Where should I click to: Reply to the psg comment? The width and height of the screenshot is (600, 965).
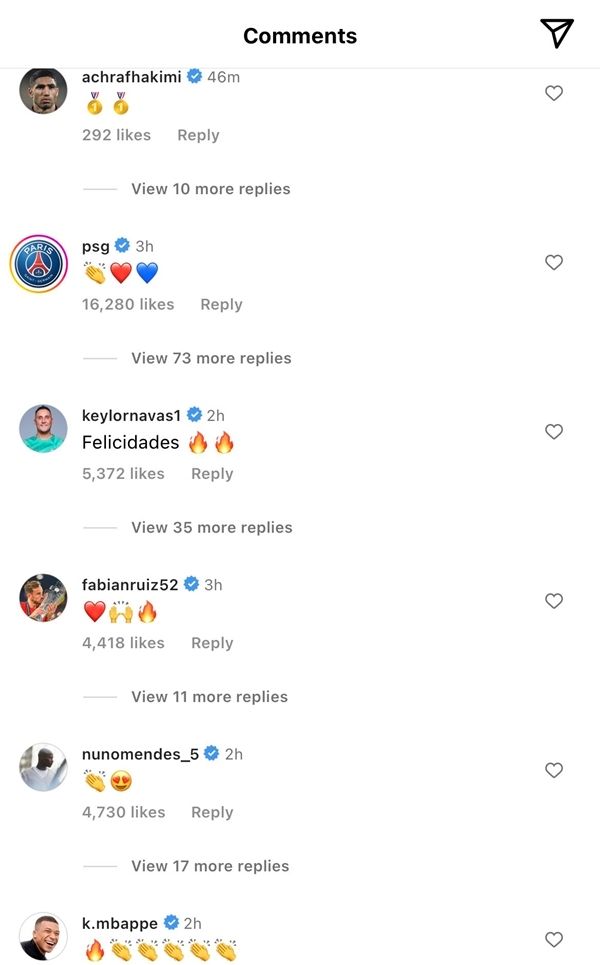pyautogui.click(x=221, y=304)
